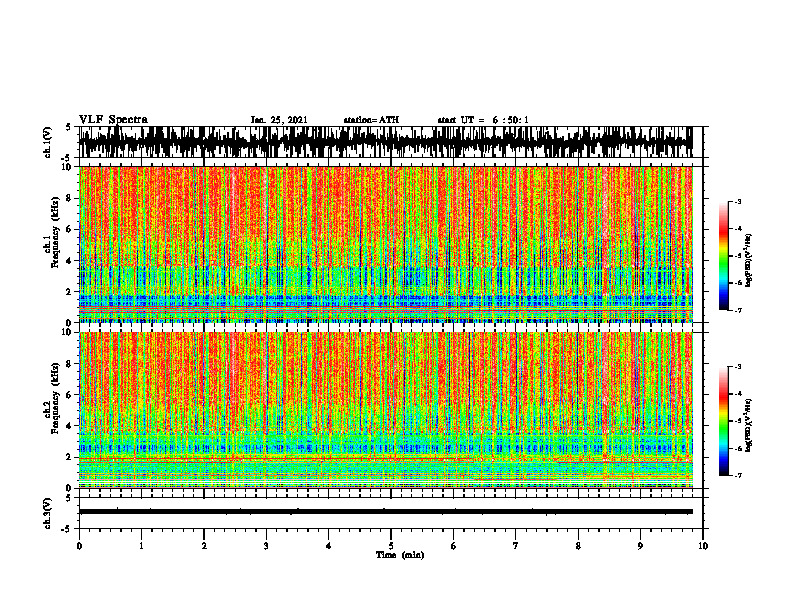Click the "10" frequency tick of ch.1 spectrogram
The height and width of the screenshot is (612, 792).
click(68, 167)
